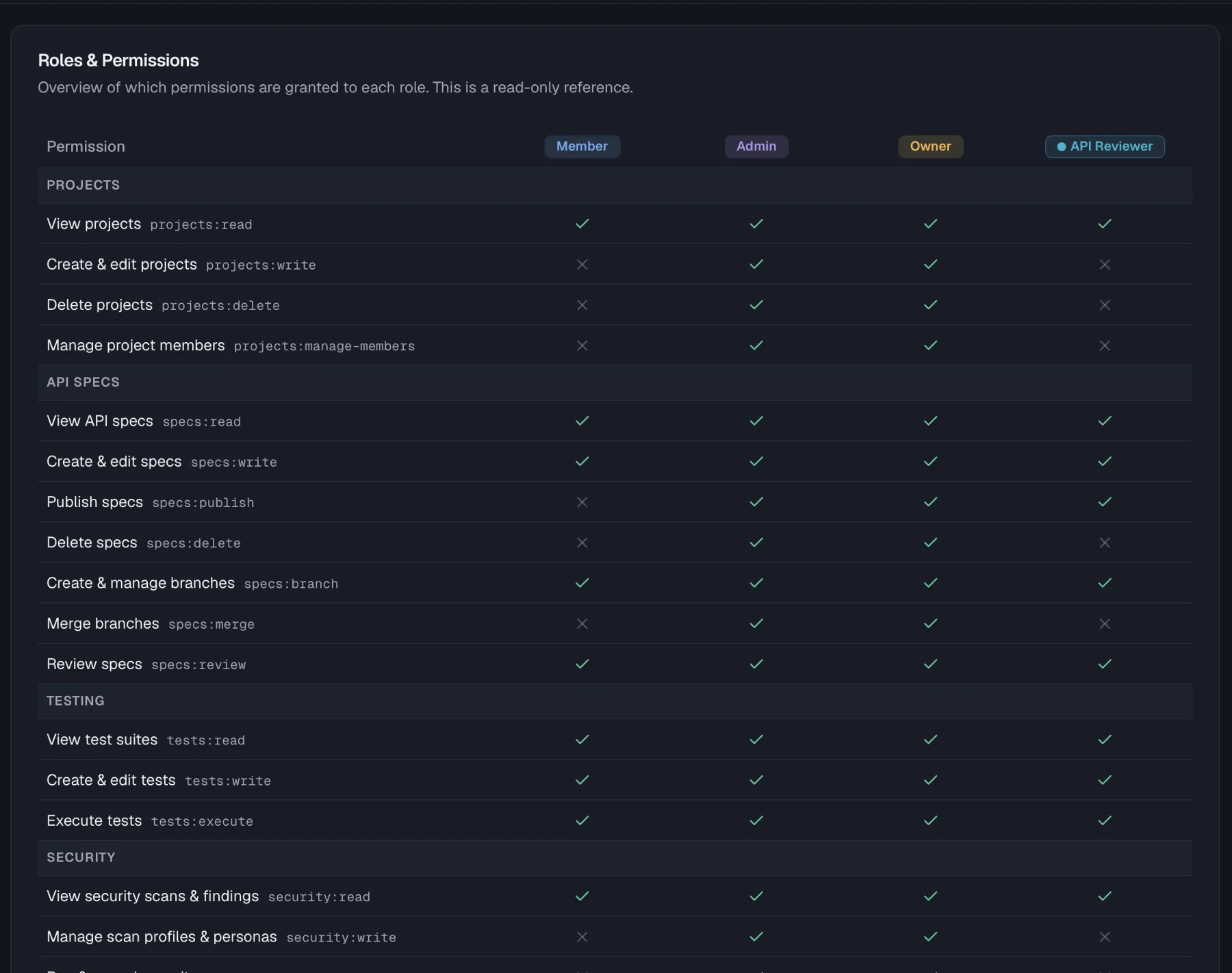Click the View test suites label
Viewport: 1232px width, 973px height.
[102, 740]
